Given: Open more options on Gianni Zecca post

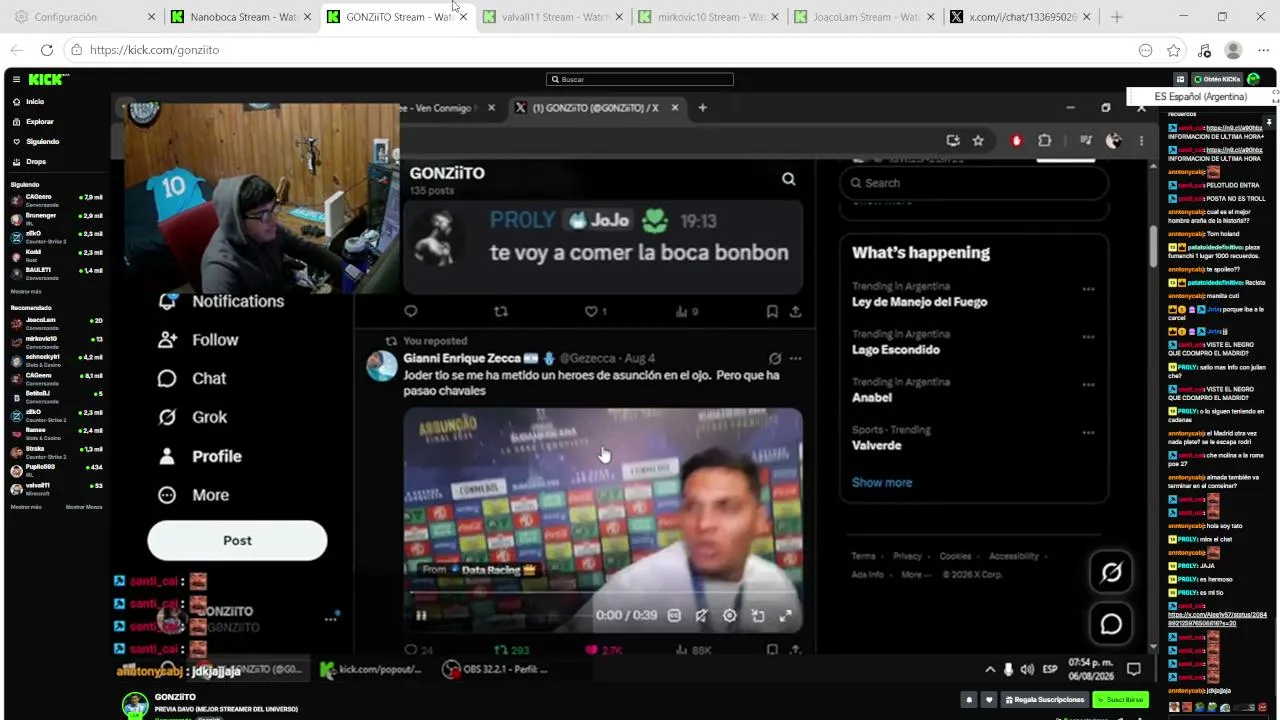Looking at the screenshot, I should coord(795,358).
